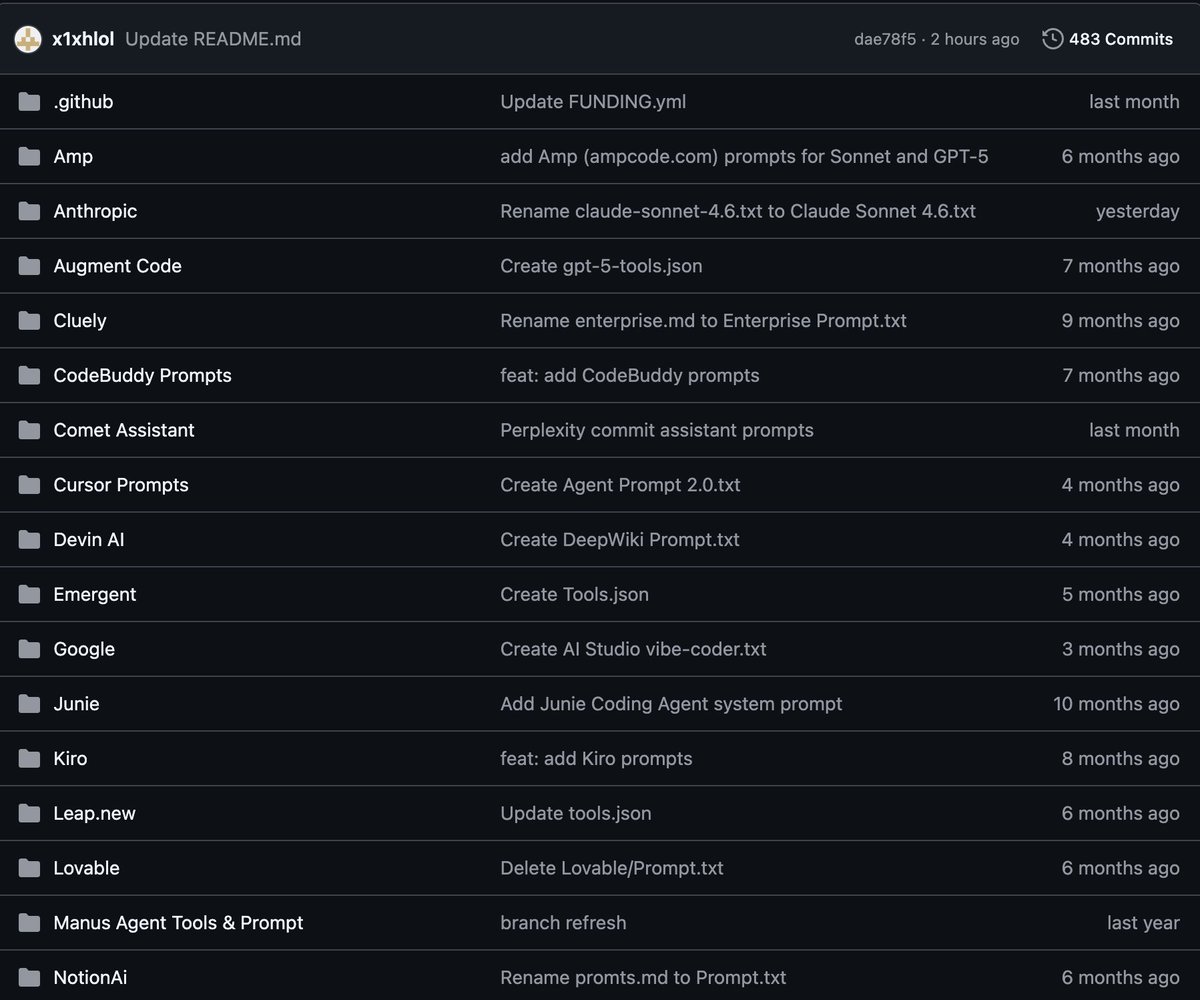Open commit Add Junie Coding Agent system prompt
The image size is (1200, 1000).
coord(671,704)
